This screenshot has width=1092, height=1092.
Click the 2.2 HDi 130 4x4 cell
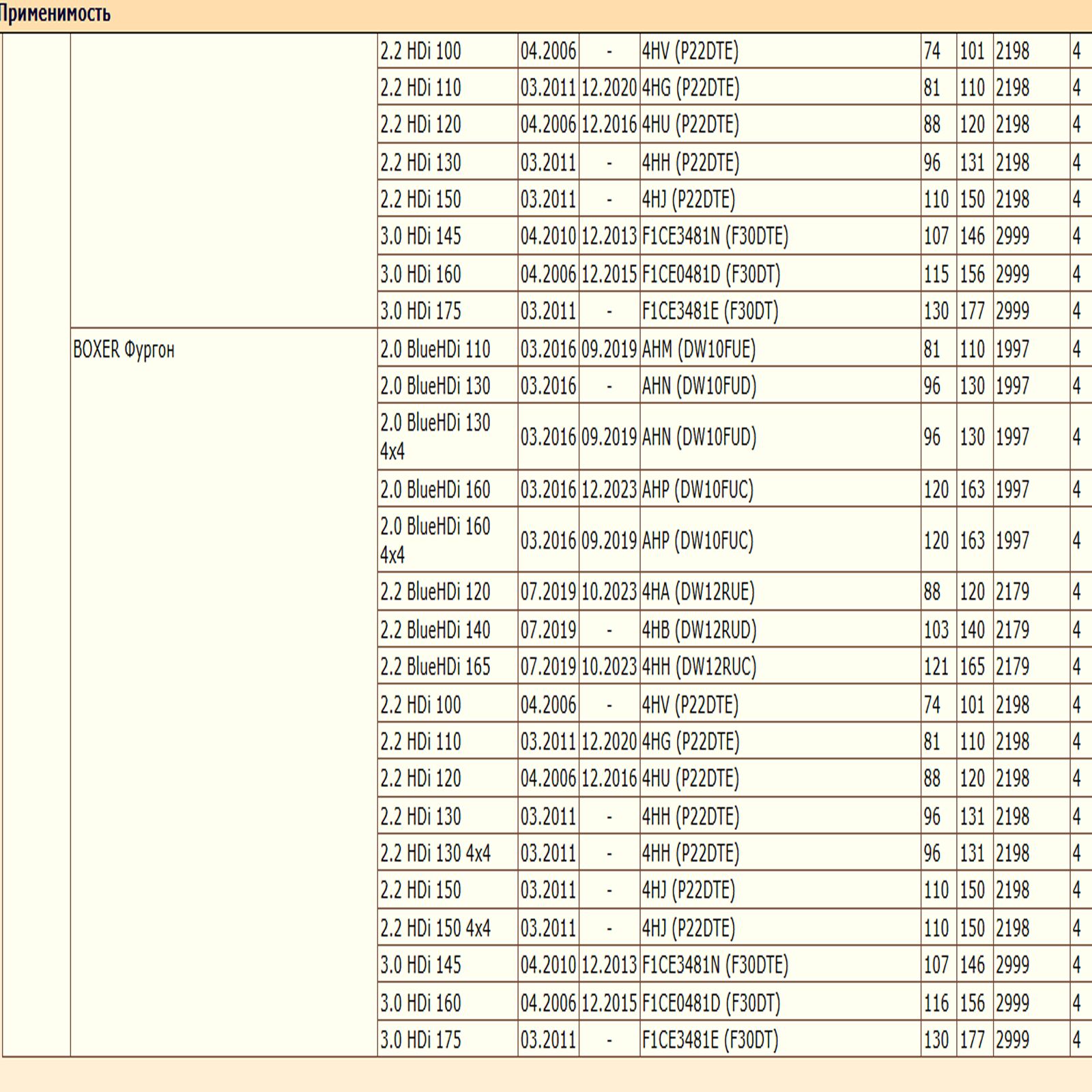tap(435, 854)
